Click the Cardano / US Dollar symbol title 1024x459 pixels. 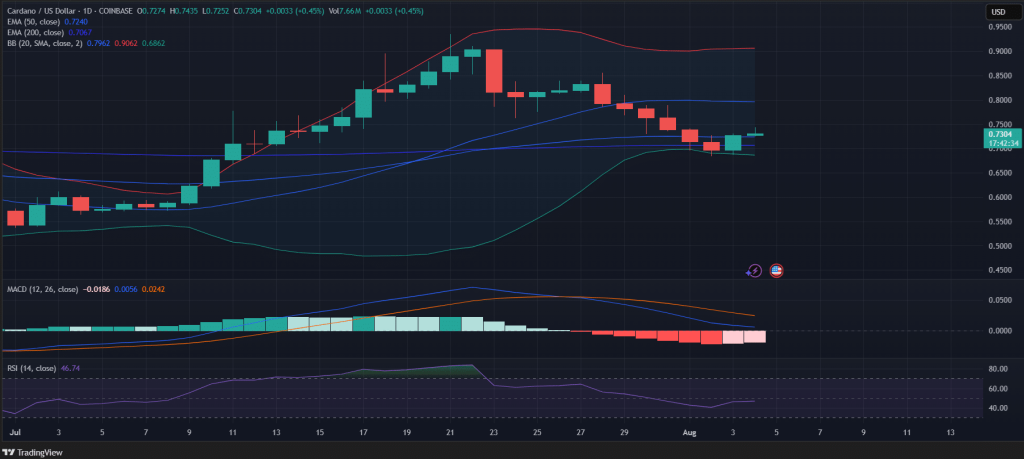[x=42, y=12]
